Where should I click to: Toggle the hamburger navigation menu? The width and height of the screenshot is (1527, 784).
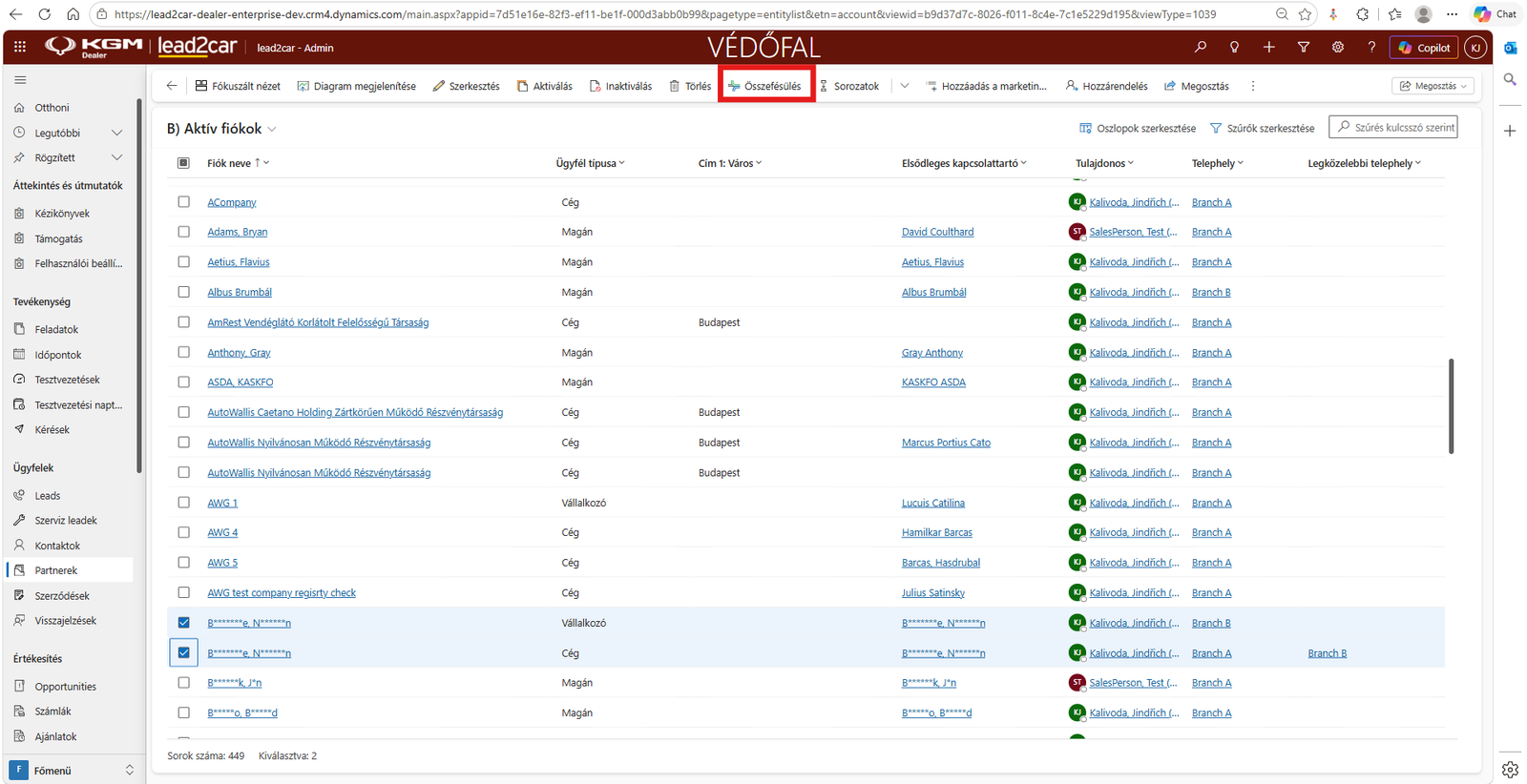(20, 80)
